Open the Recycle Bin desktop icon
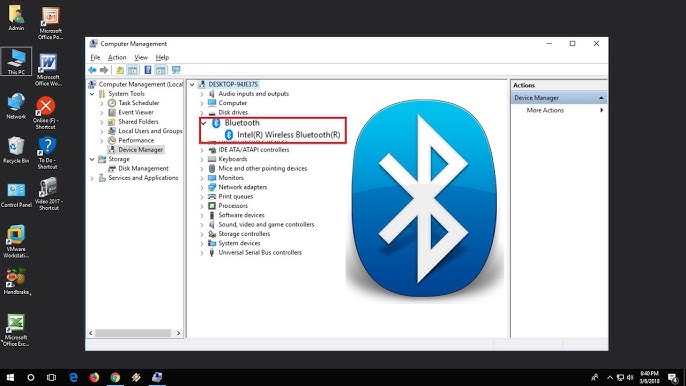 tap(16, 150)
